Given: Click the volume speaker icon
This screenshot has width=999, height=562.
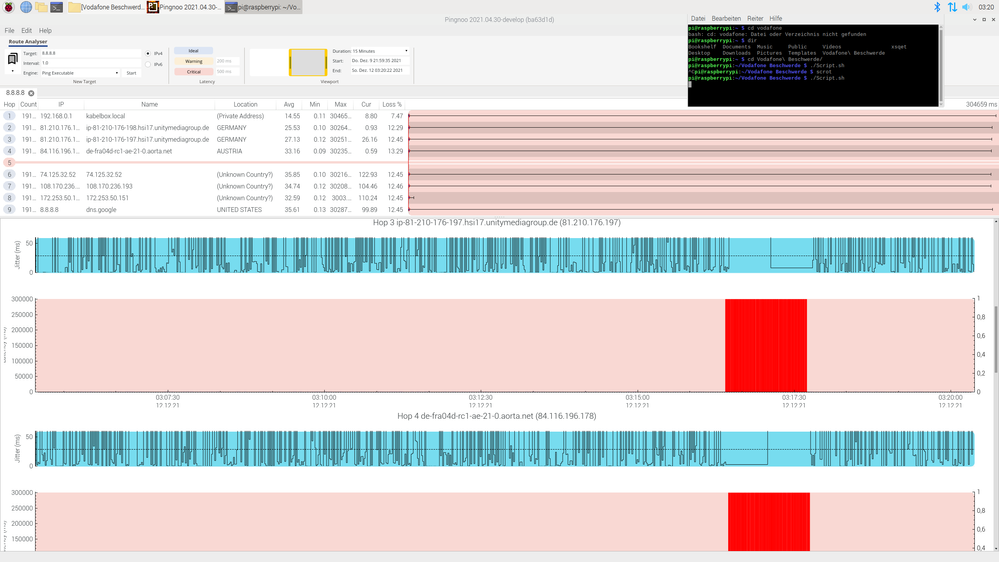Looking at the screenshot, I should (x=967, y=7).
